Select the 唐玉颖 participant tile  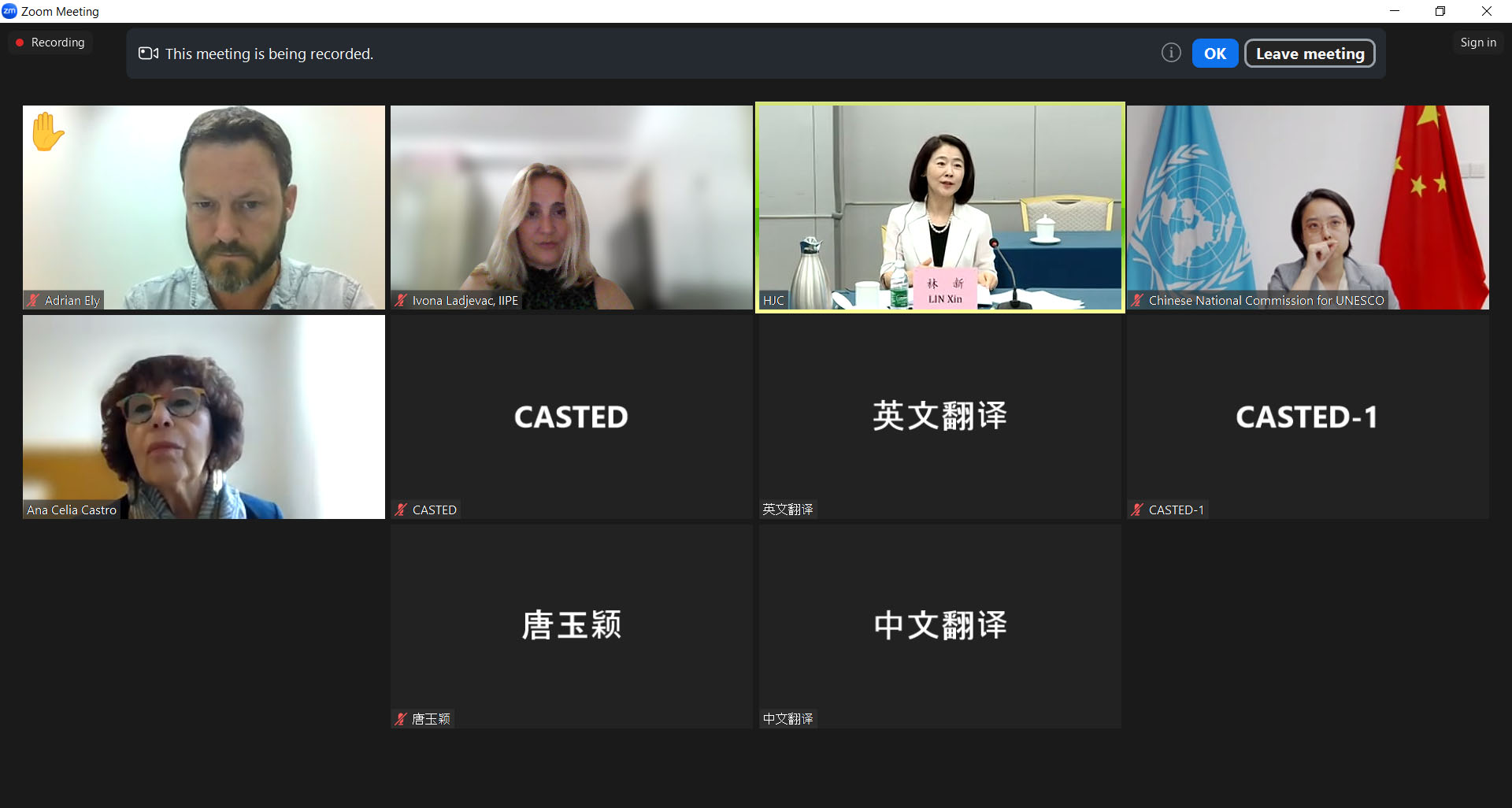click(572, 626)
